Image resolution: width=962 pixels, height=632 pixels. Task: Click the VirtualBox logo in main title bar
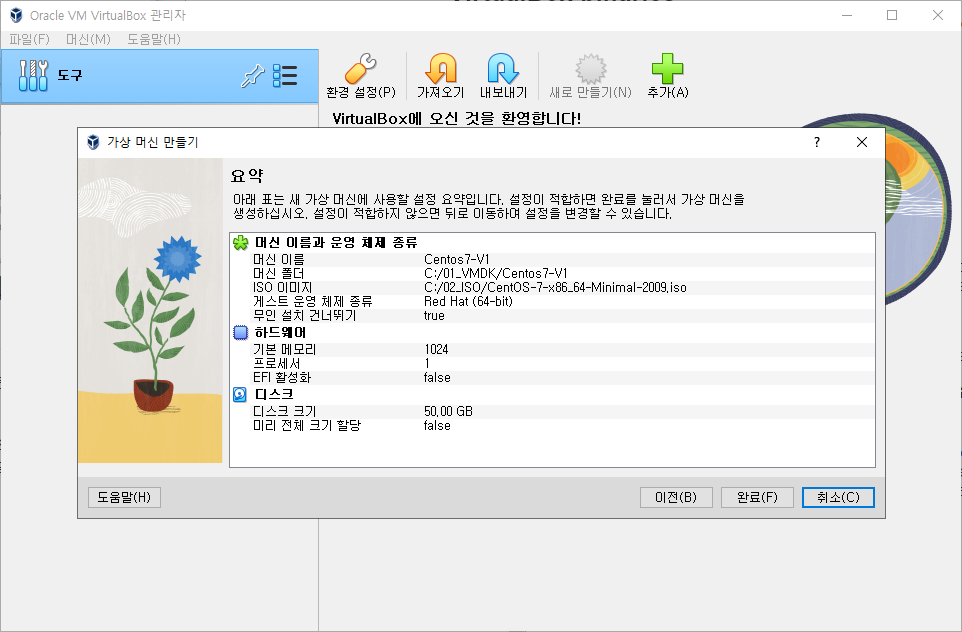pos(16,15)
